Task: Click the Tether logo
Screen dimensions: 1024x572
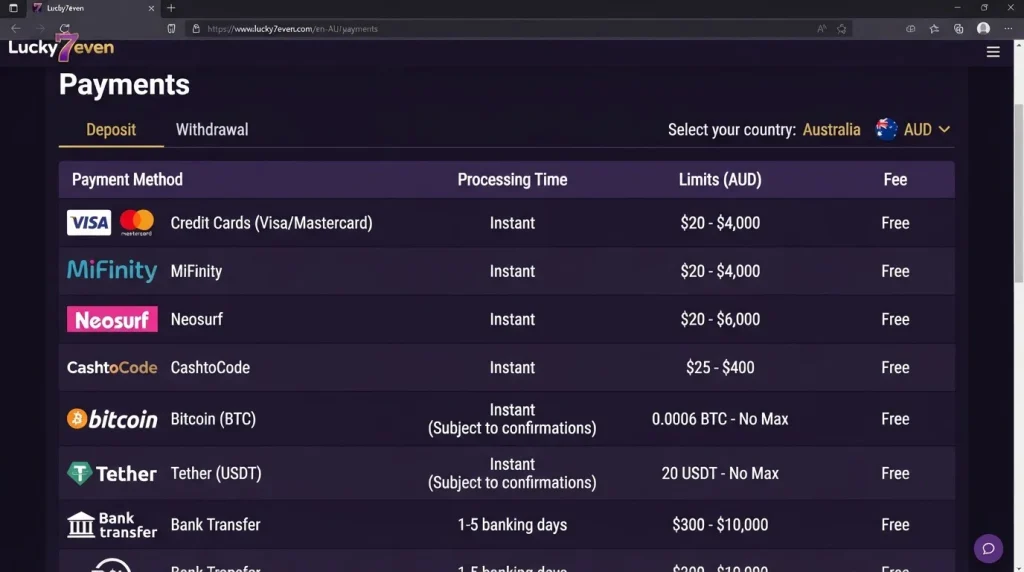Action: pyautogui.click(x=112, y=473)
